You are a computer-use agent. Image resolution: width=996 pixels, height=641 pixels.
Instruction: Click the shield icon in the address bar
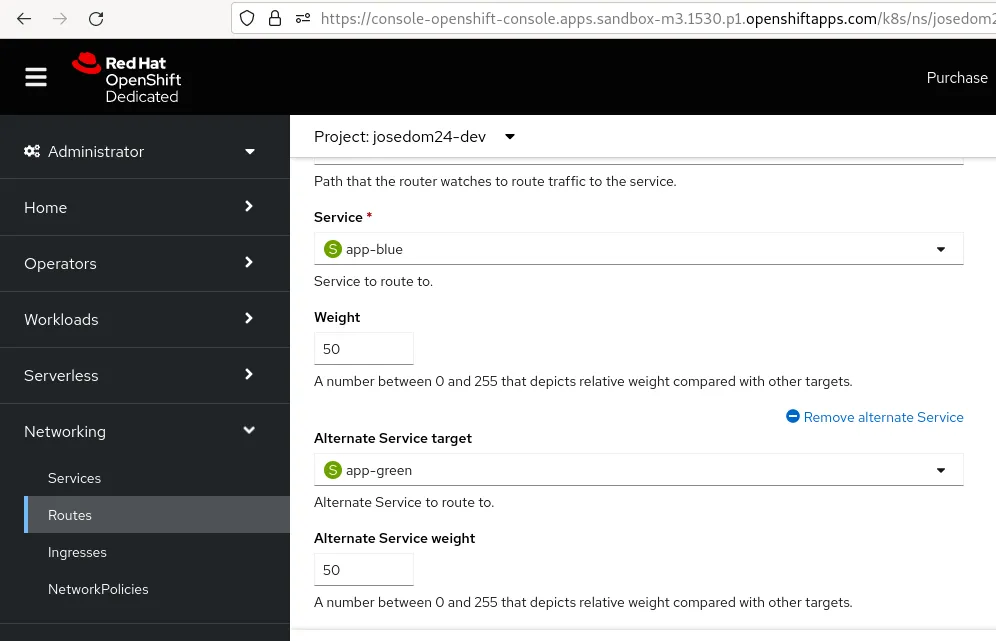250,19
